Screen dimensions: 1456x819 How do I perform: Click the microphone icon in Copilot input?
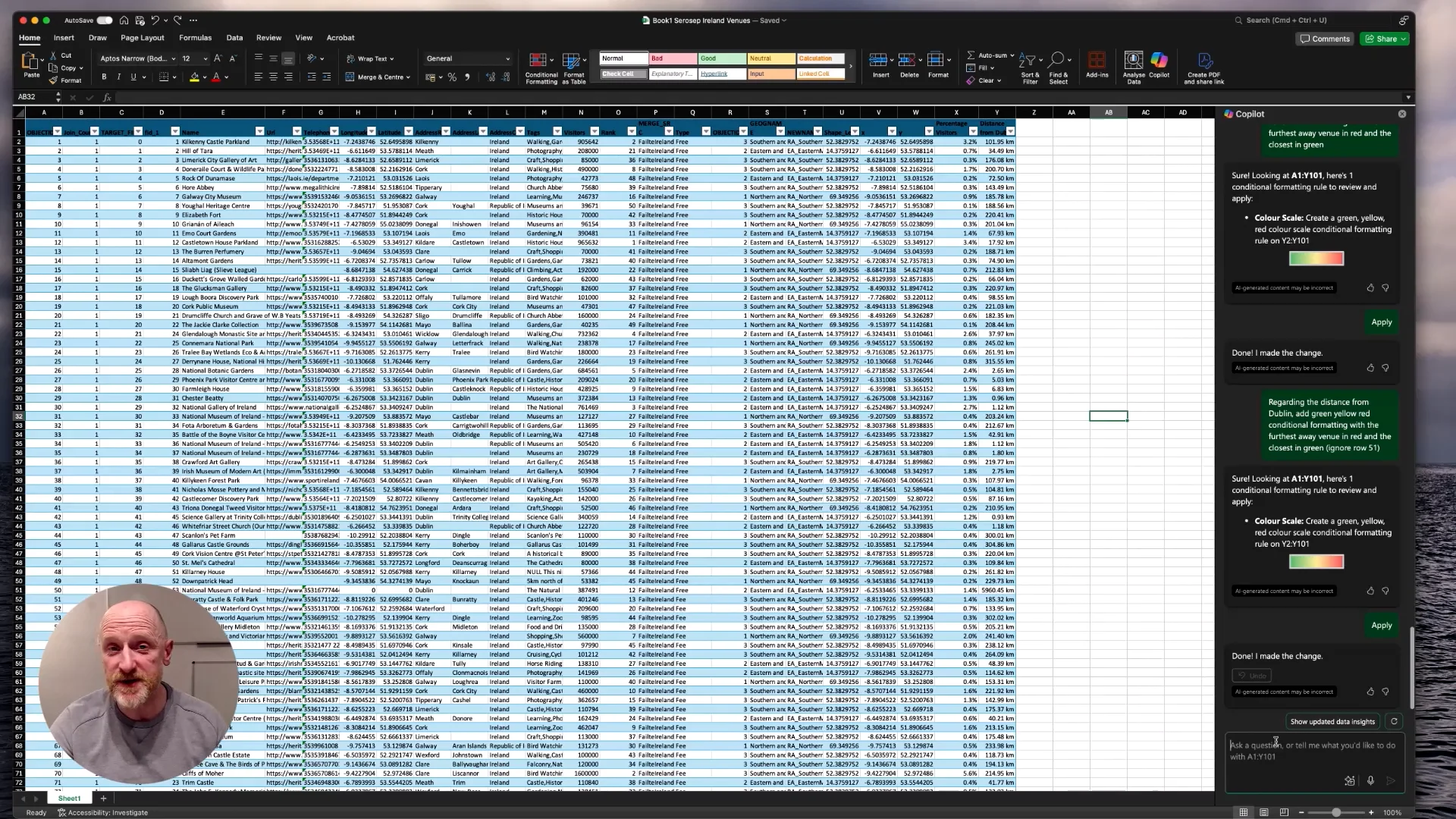pos(1370,780)
